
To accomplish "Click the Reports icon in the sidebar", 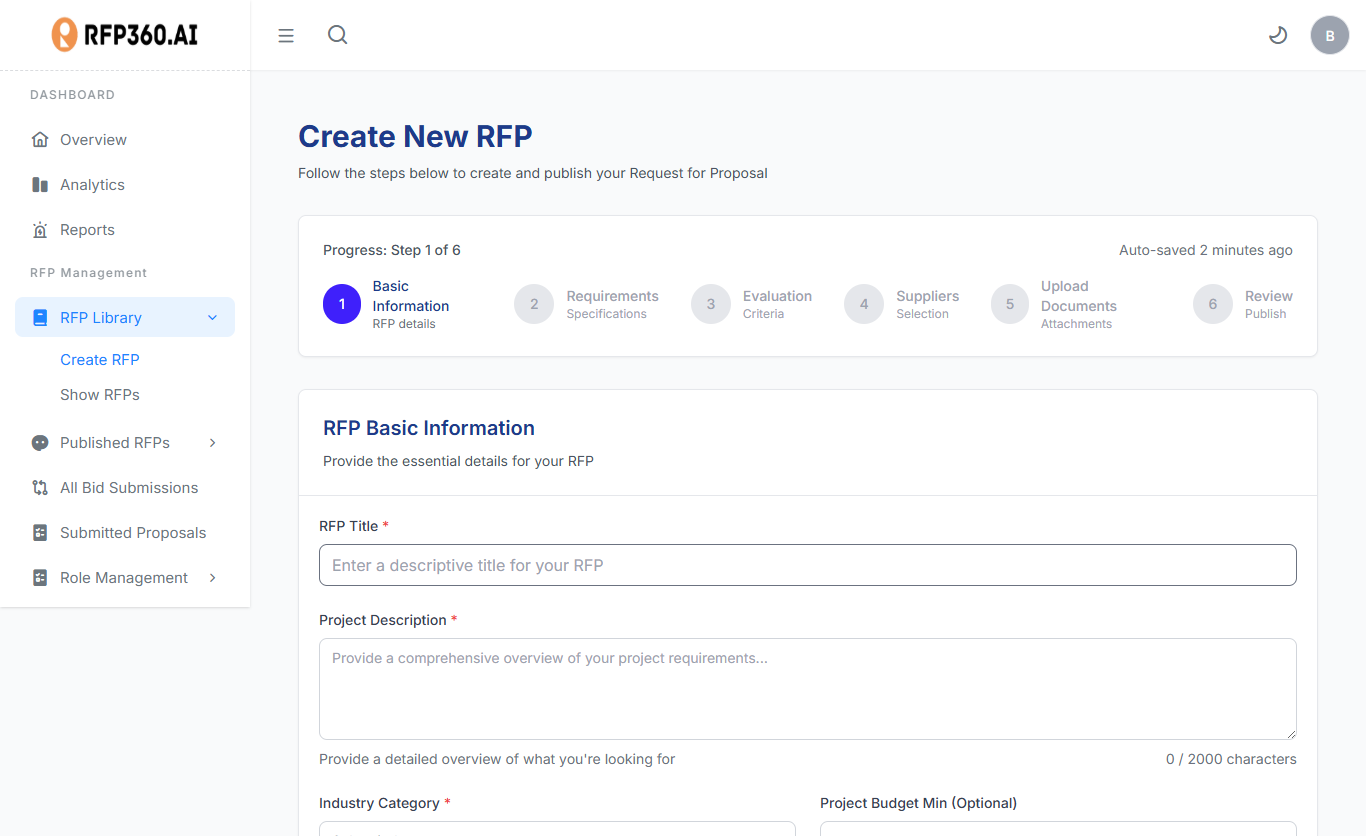I will [x=41, y=229].
